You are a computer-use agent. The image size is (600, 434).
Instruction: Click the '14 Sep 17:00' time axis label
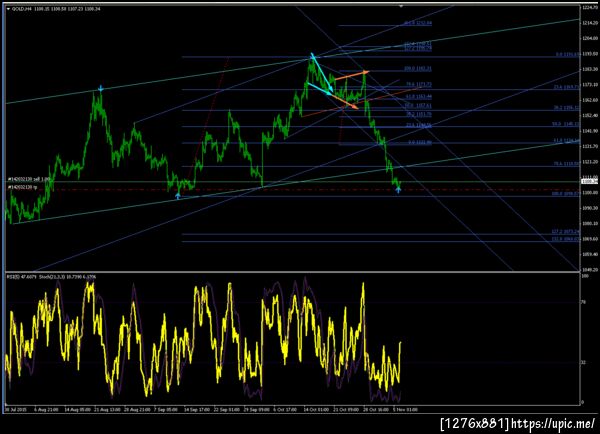pyautogui.click(x=197, y=410)
